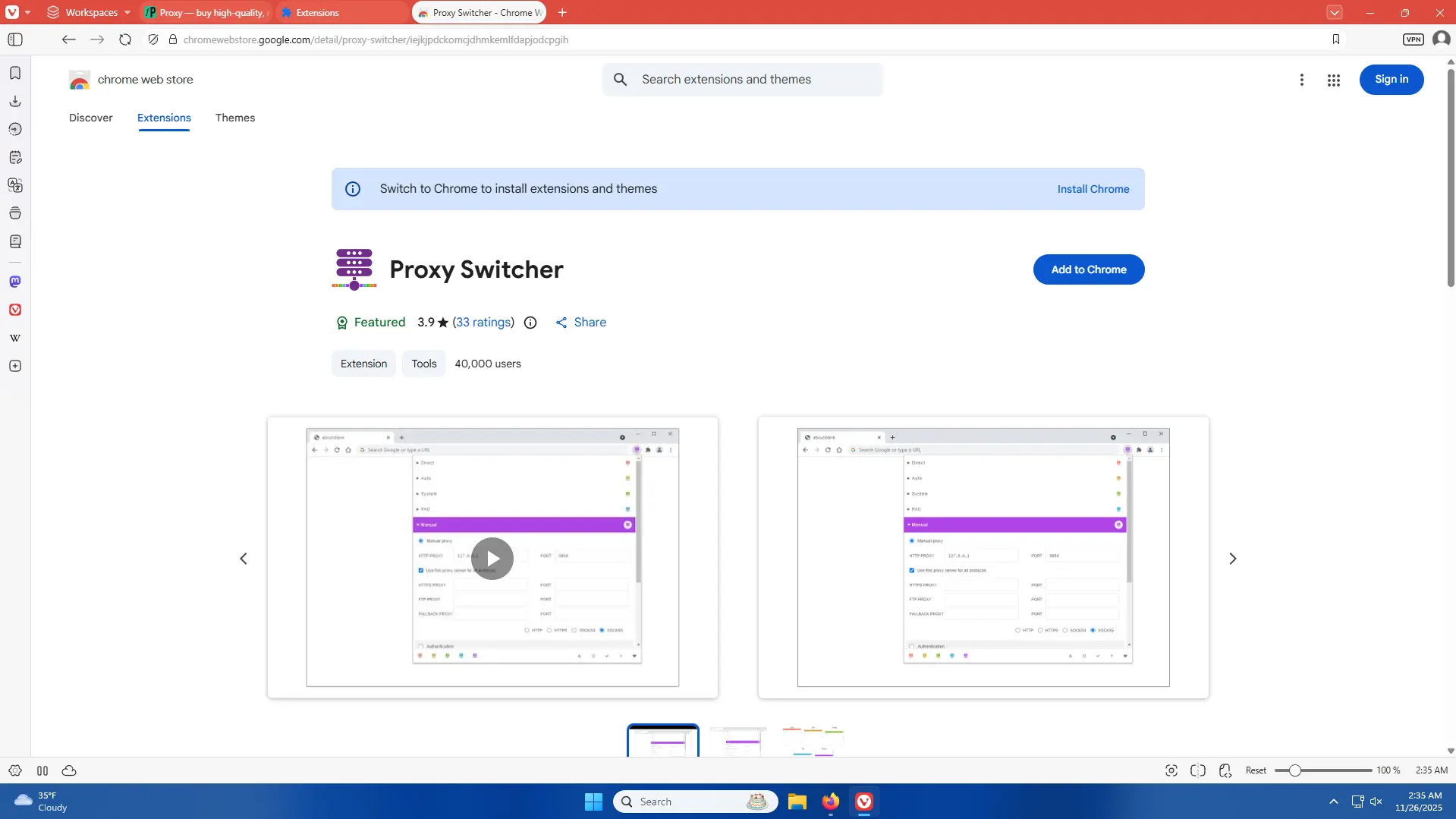Image resolution: width=1456 pixels, height=819 pixels.
Task: Go back to previous page
Action: (68, 39)
